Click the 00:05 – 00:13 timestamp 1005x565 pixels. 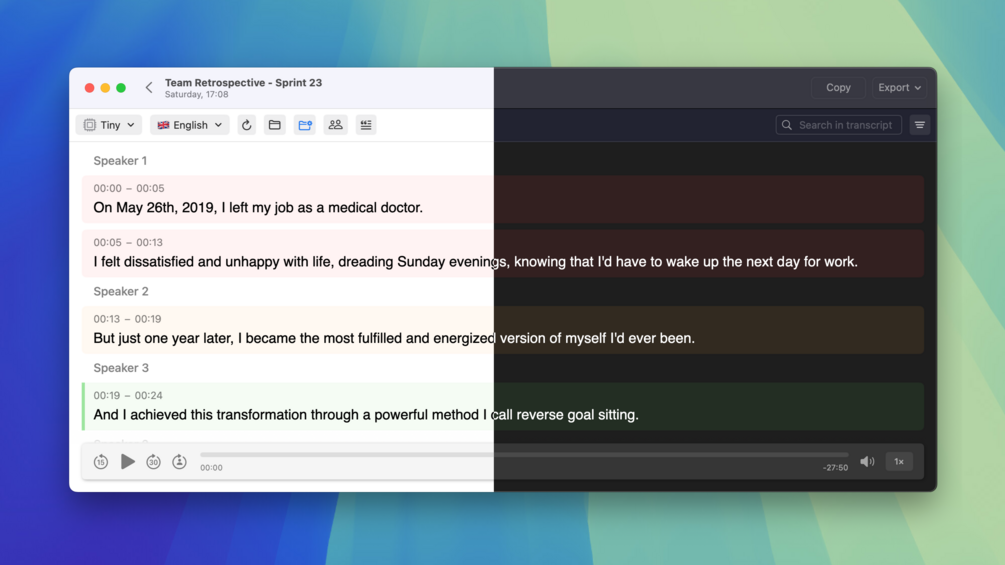pos(128,242)
